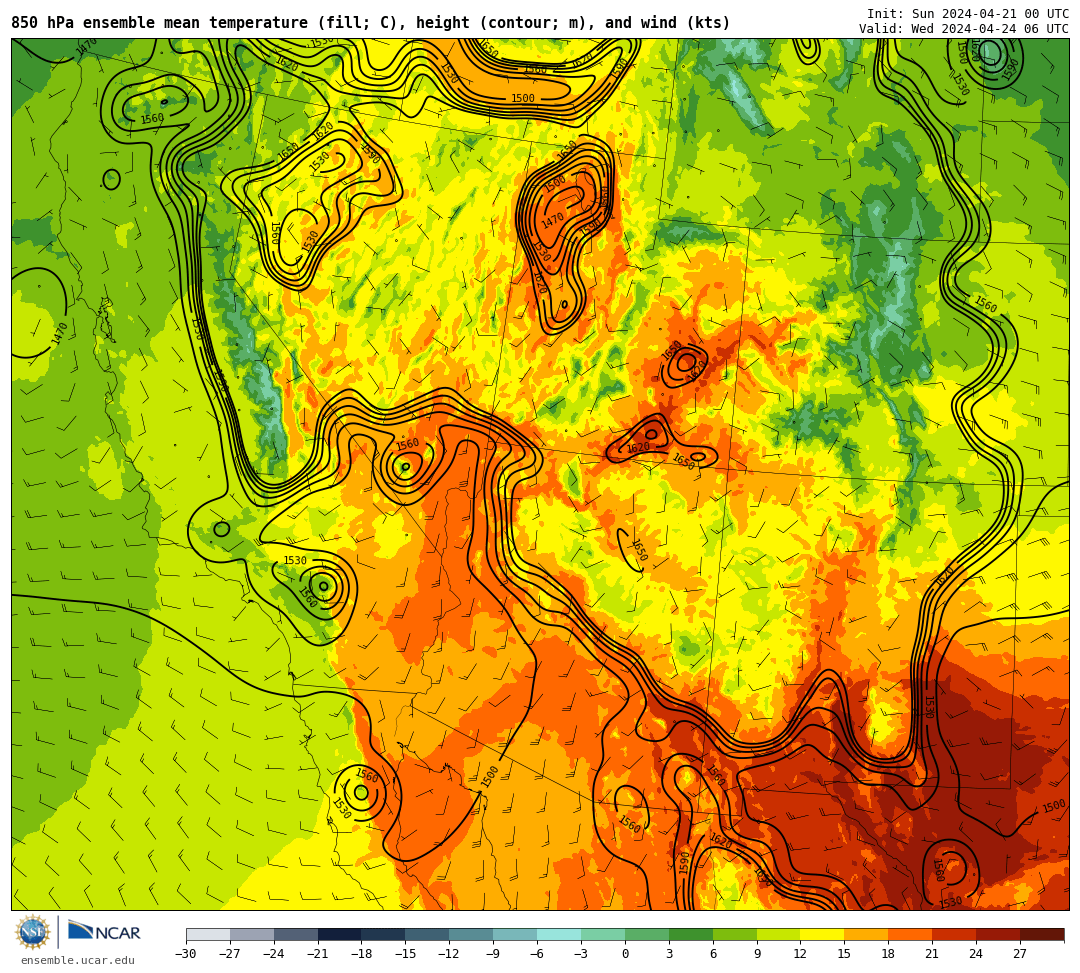Click the 3 tick label on the colorbar

(669, 954)
